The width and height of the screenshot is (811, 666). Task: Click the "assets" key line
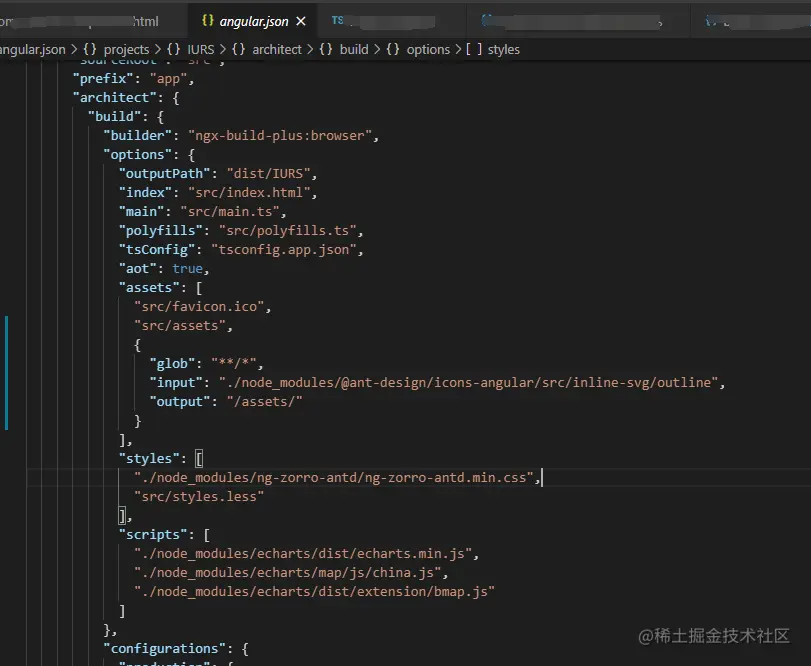160,288
